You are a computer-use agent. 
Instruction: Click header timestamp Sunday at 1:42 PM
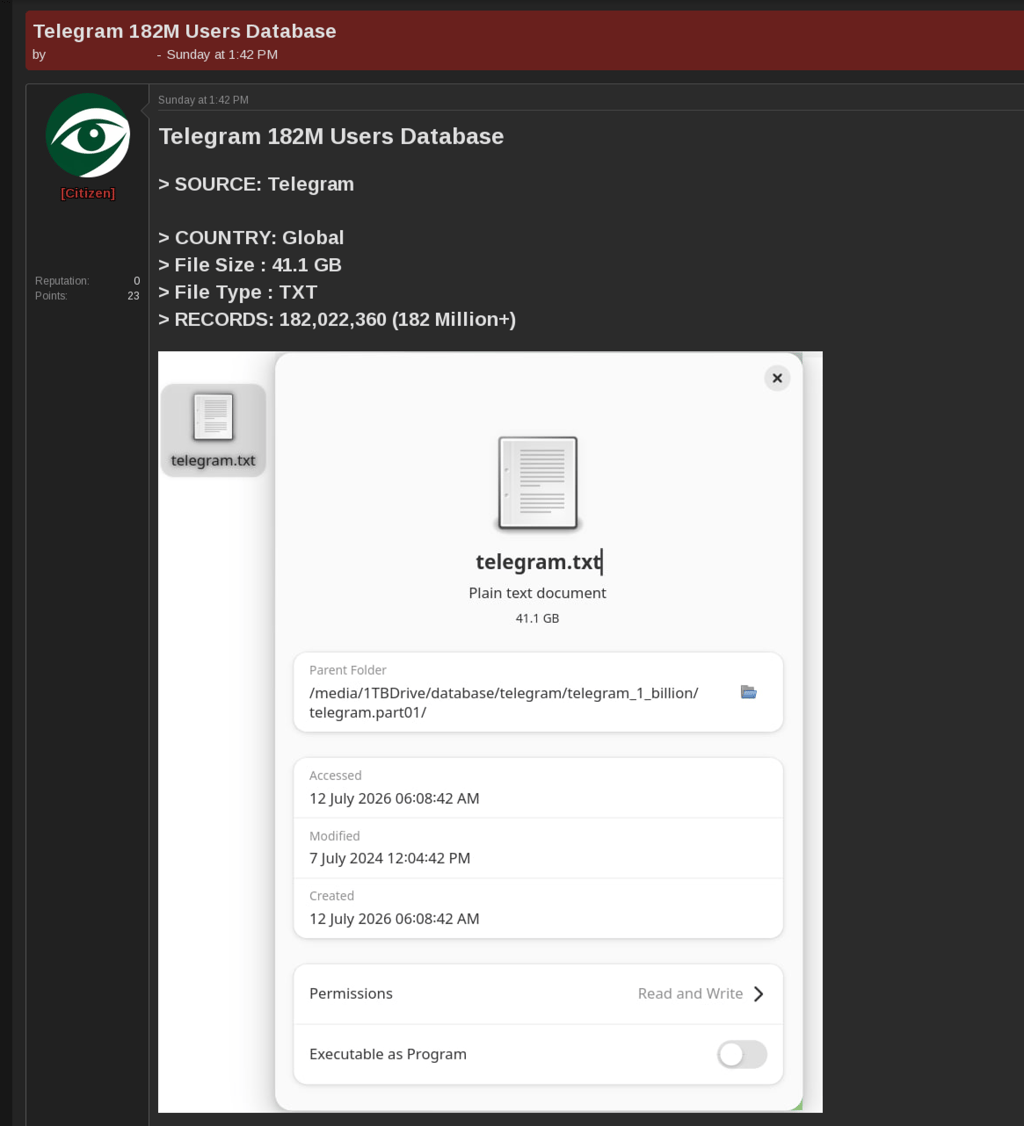pyautogui.click(x=222, y=55)
